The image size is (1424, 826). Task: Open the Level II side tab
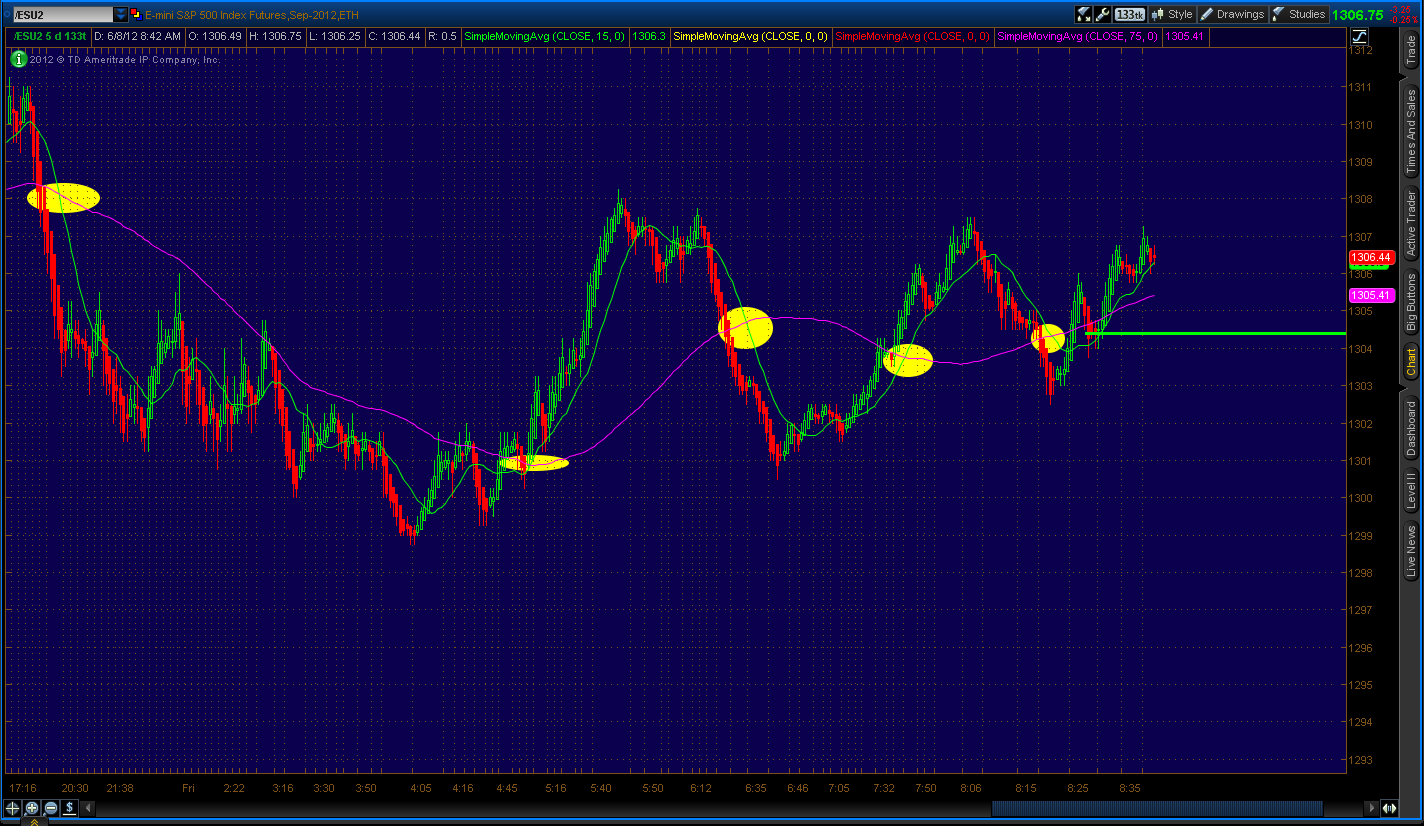click(1411, 489)
